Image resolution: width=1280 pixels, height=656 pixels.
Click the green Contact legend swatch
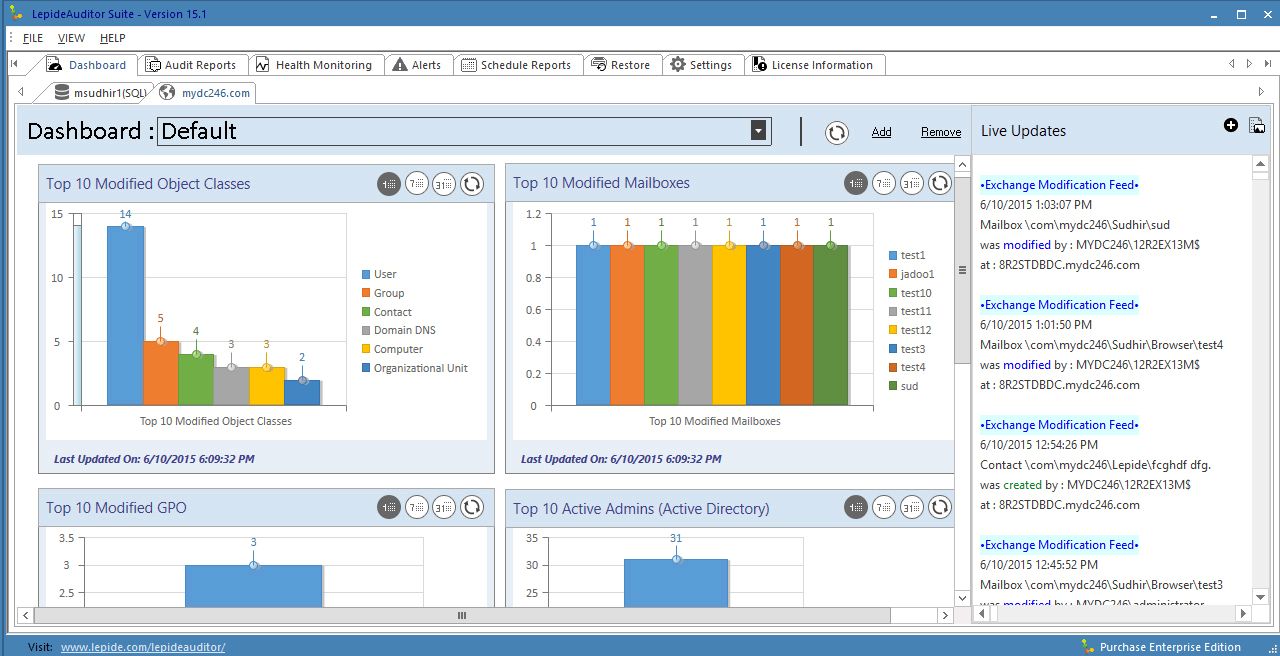[x=366, y=312]
